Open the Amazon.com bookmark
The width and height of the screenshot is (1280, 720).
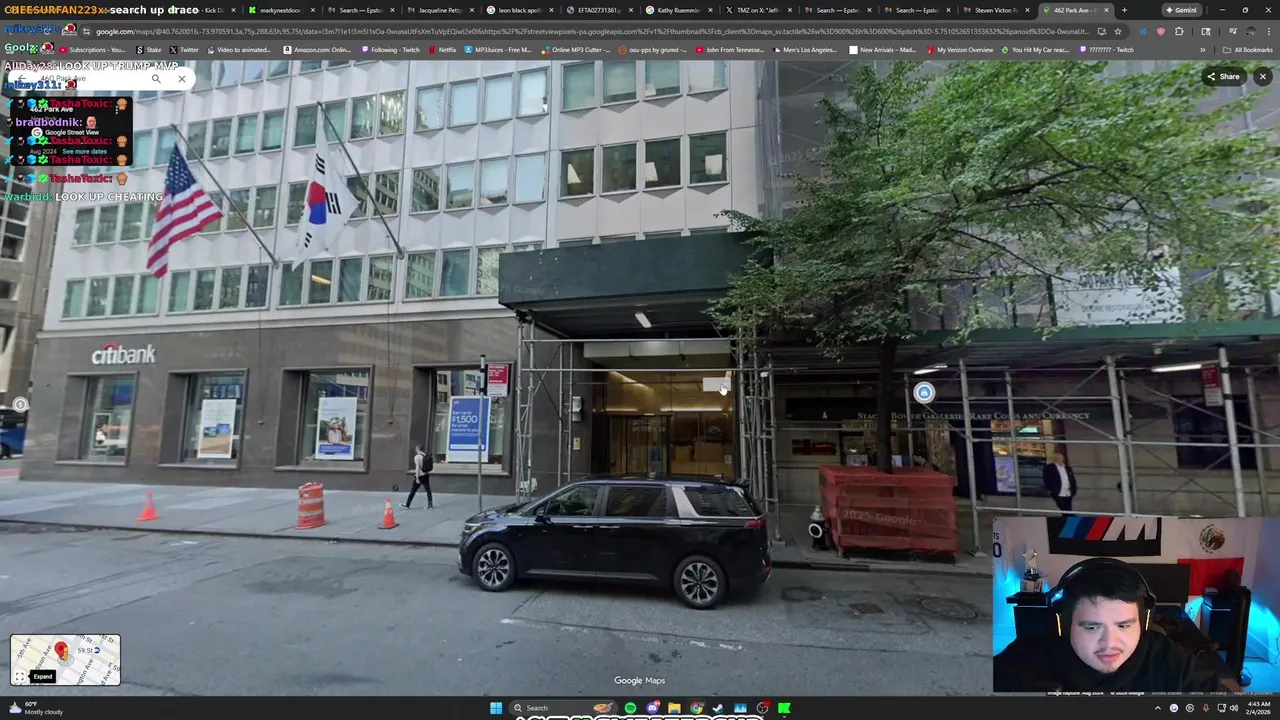[x=317, y=50]
